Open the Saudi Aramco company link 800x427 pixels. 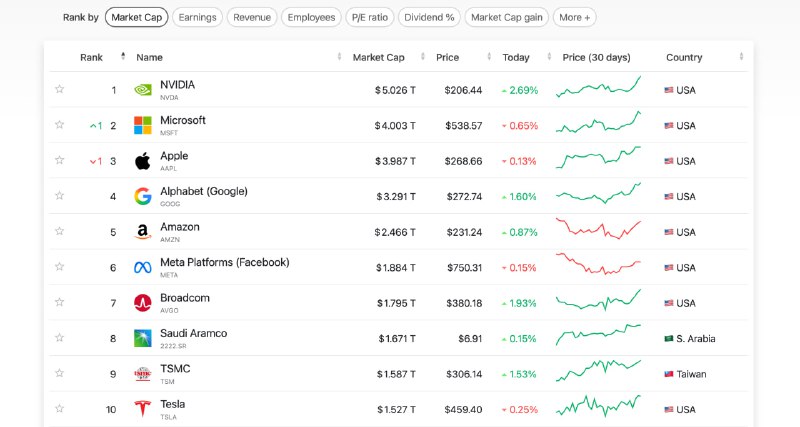(x=193, y=333)
